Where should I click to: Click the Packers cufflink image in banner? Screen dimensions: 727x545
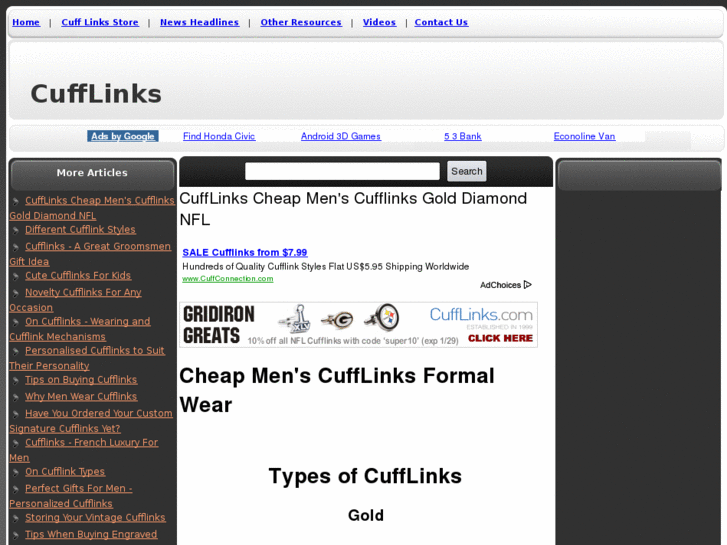click(x=338, y=320)
